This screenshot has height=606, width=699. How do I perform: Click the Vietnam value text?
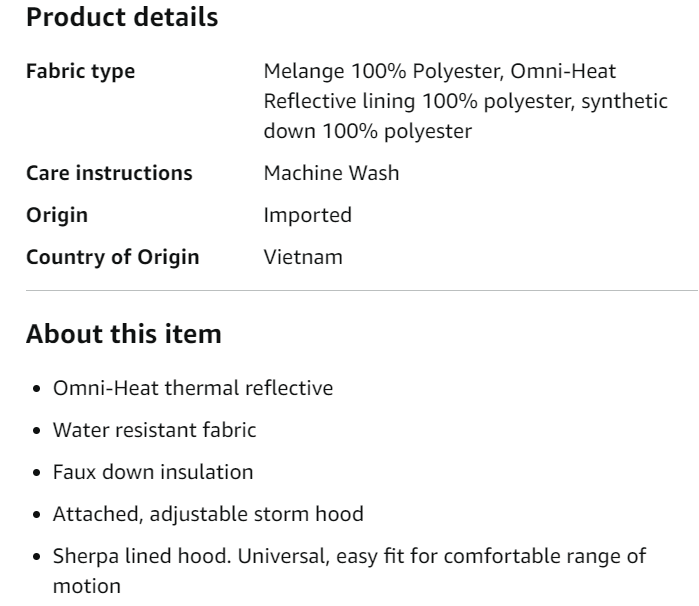point(303,257)
